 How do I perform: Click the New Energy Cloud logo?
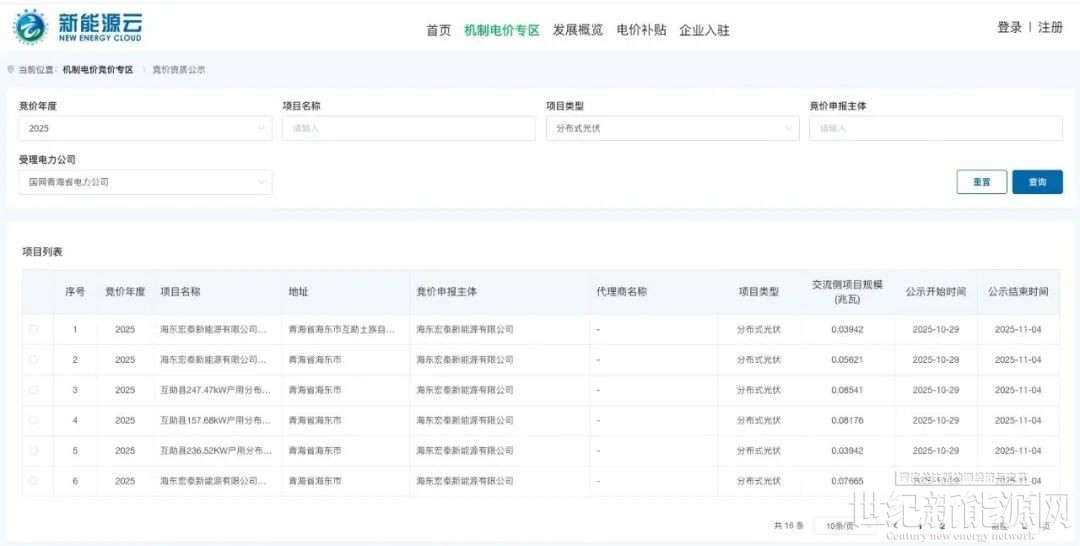[78, 27]
